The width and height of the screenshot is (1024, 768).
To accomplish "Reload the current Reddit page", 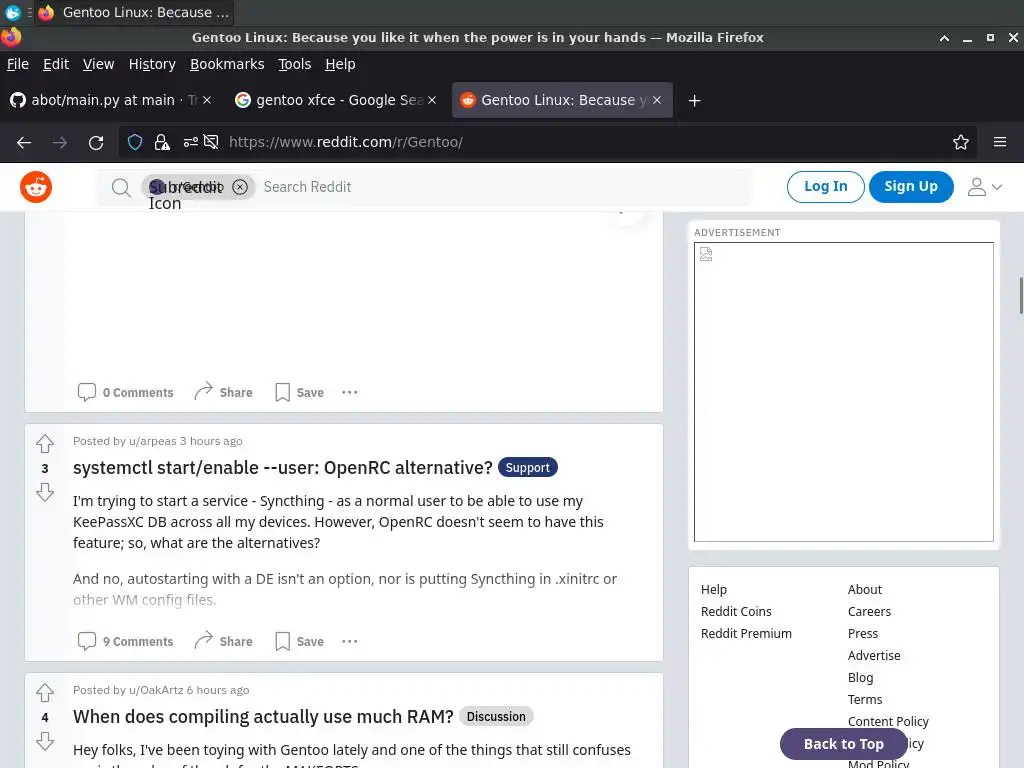I will pyautogui.click(x=96, y=142).
